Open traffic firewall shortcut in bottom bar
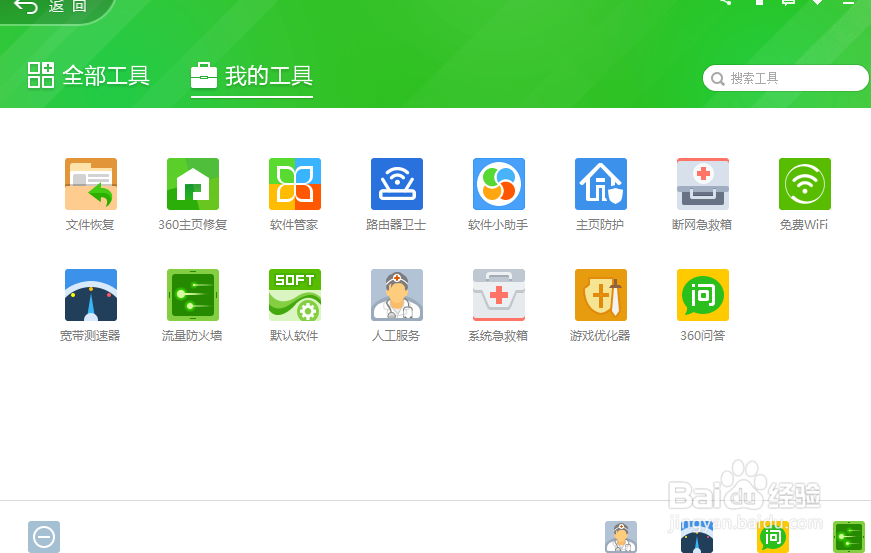Screen dimensions: 871x553 coord(849,537)
